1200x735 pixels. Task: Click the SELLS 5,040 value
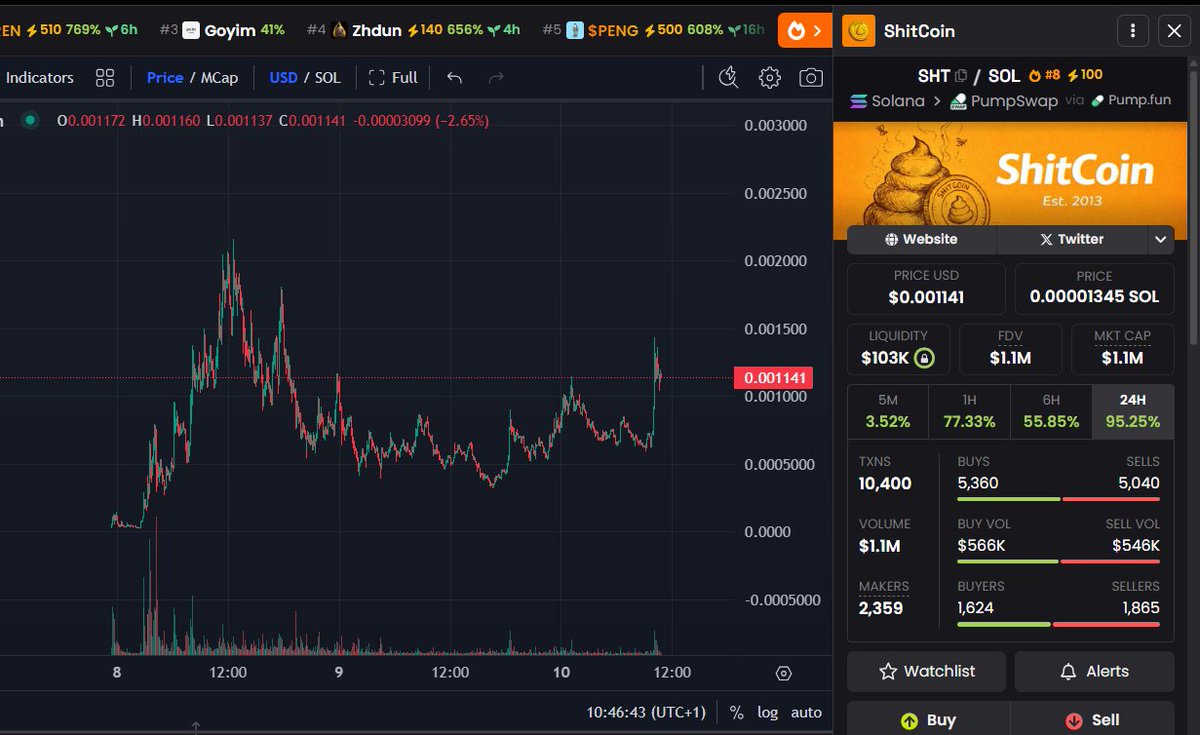[x=1139, y=484]
